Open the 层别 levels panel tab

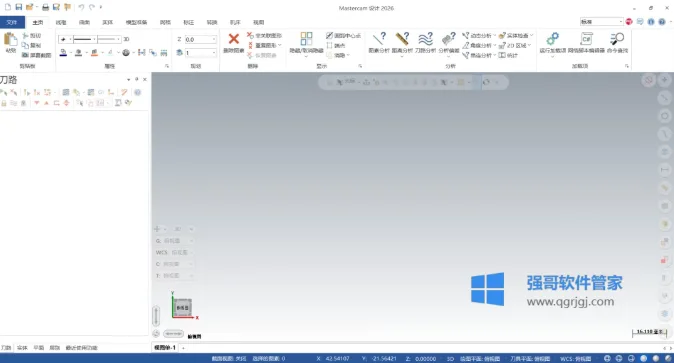pyautogui.click(x=55, y=348)
